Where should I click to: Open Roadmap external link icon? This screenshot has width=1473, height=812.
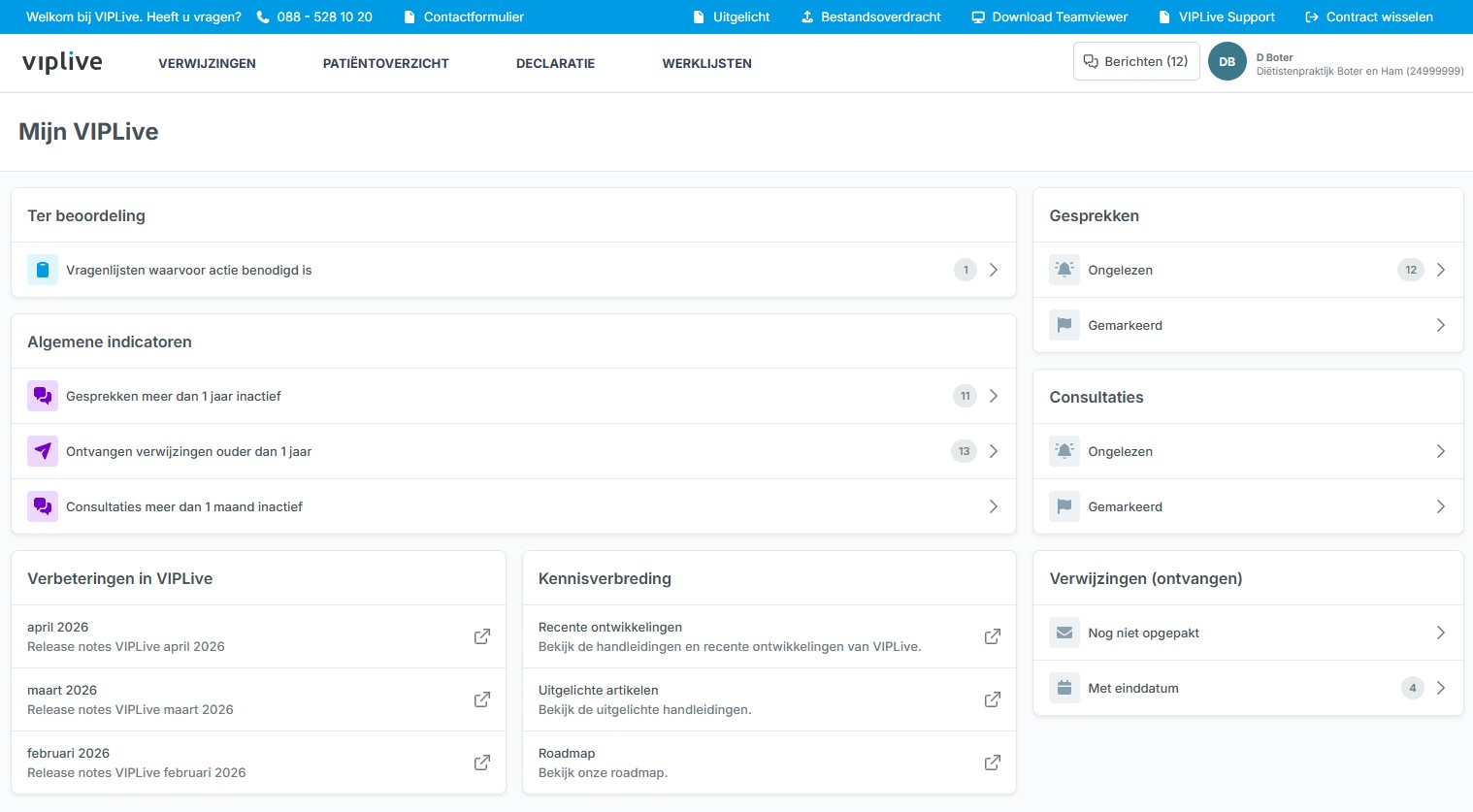tap(992, 763)
